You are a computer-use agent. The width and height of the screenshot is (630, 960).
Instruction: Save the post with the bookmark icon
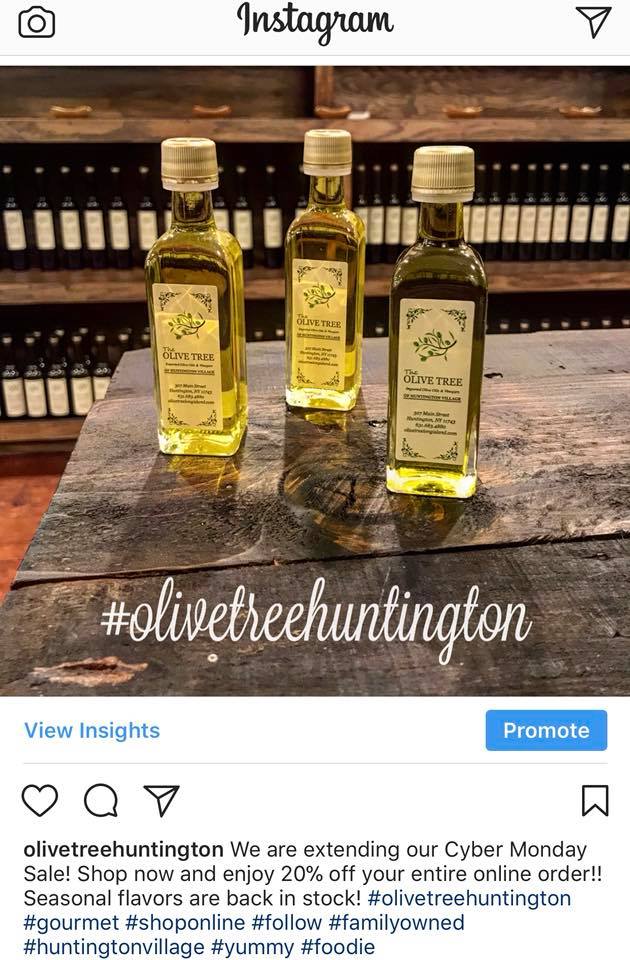tap(594, 800)
